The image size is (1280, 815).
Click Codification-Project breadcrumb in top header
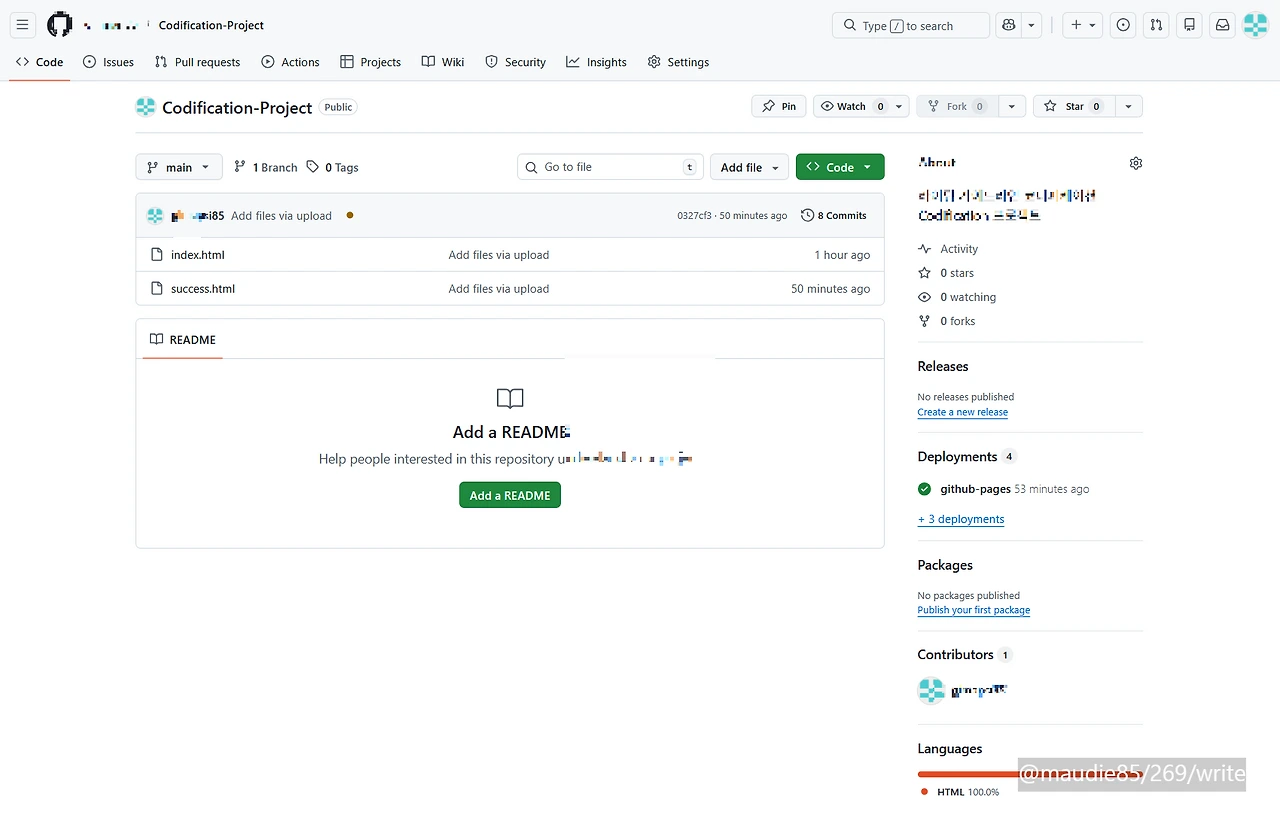212,25
